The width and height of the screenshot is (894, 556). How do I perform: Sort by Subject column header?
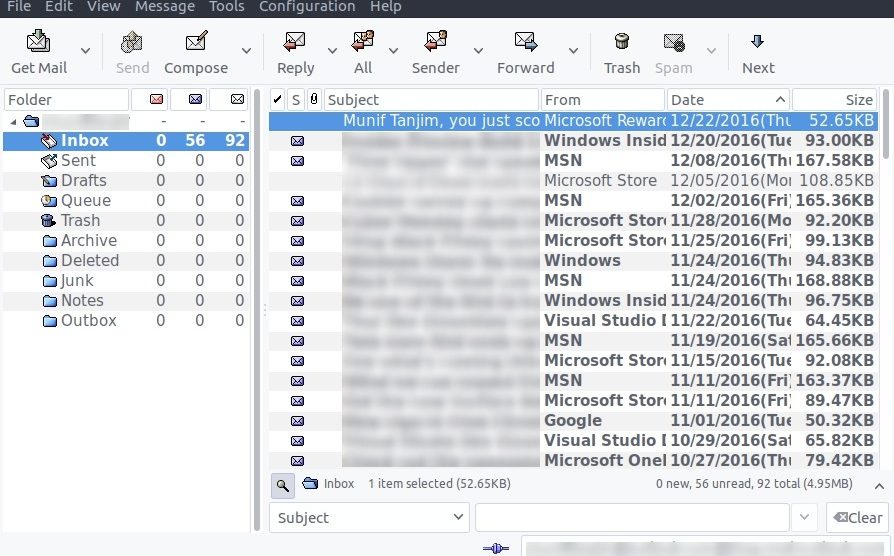point(431,100)
